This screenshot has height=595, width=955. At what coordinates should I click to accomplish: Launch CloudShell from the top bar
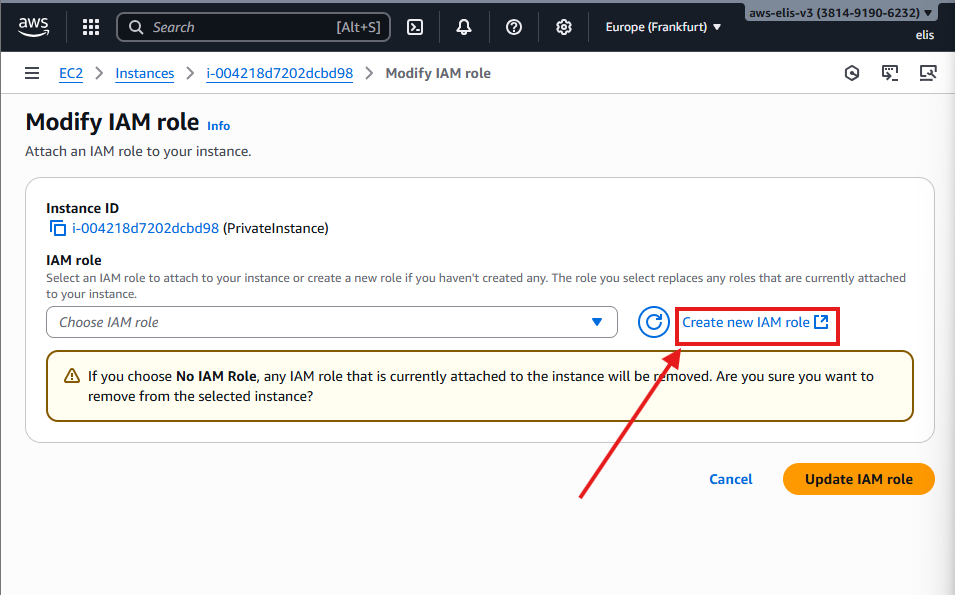tap(415, 27)
